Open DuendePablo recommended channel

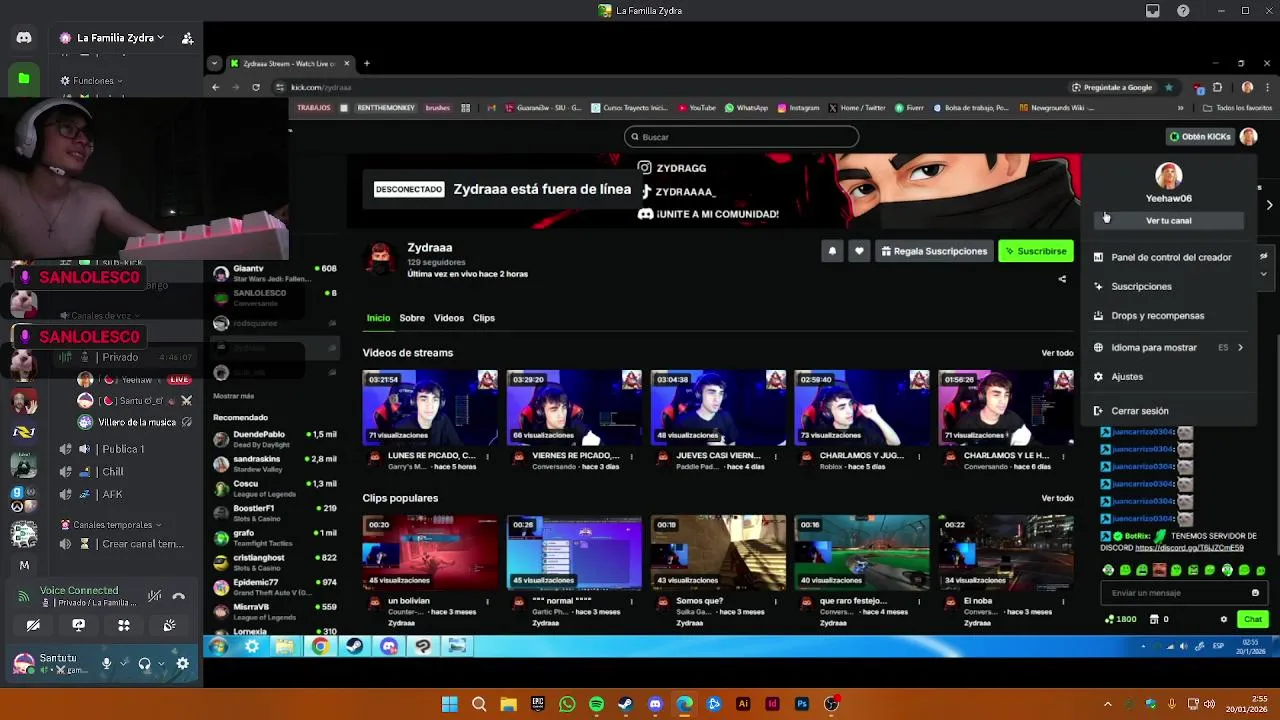pos(275,439)
